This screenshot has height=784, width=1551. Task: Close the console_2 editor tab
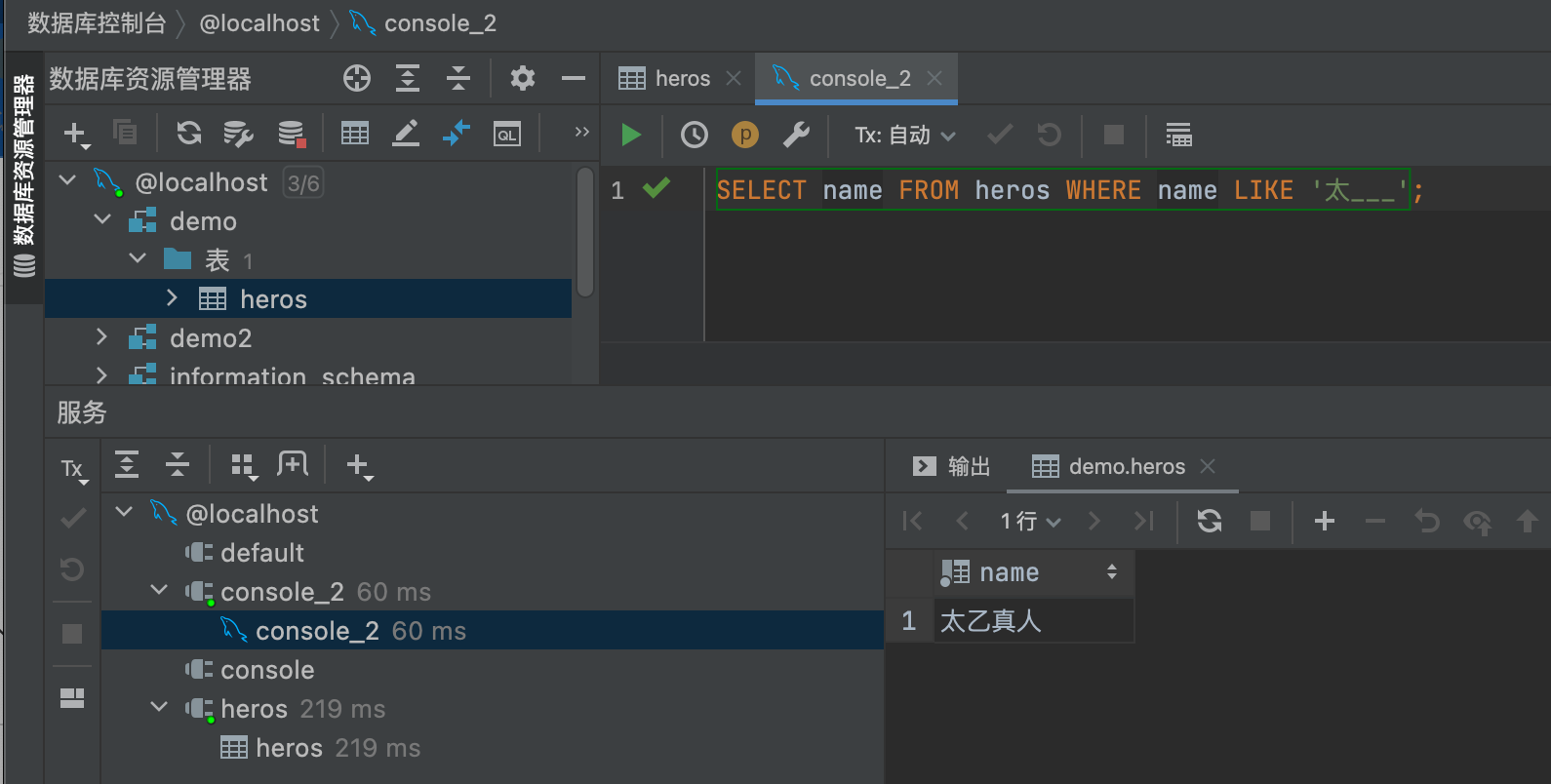(935, 78)
